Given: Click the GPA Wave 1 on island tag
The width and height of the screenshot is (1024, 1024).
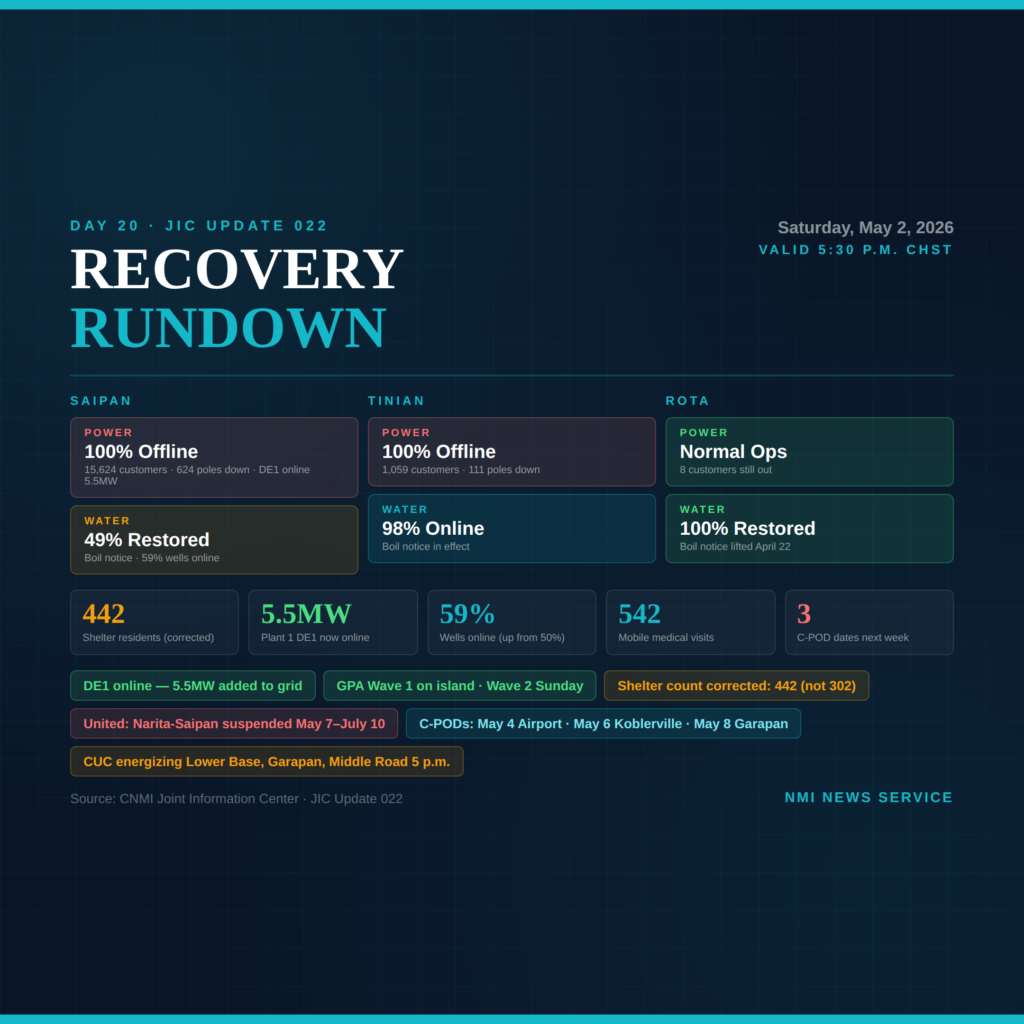Looking at the screenshot, I should click(x=460, y=686).
